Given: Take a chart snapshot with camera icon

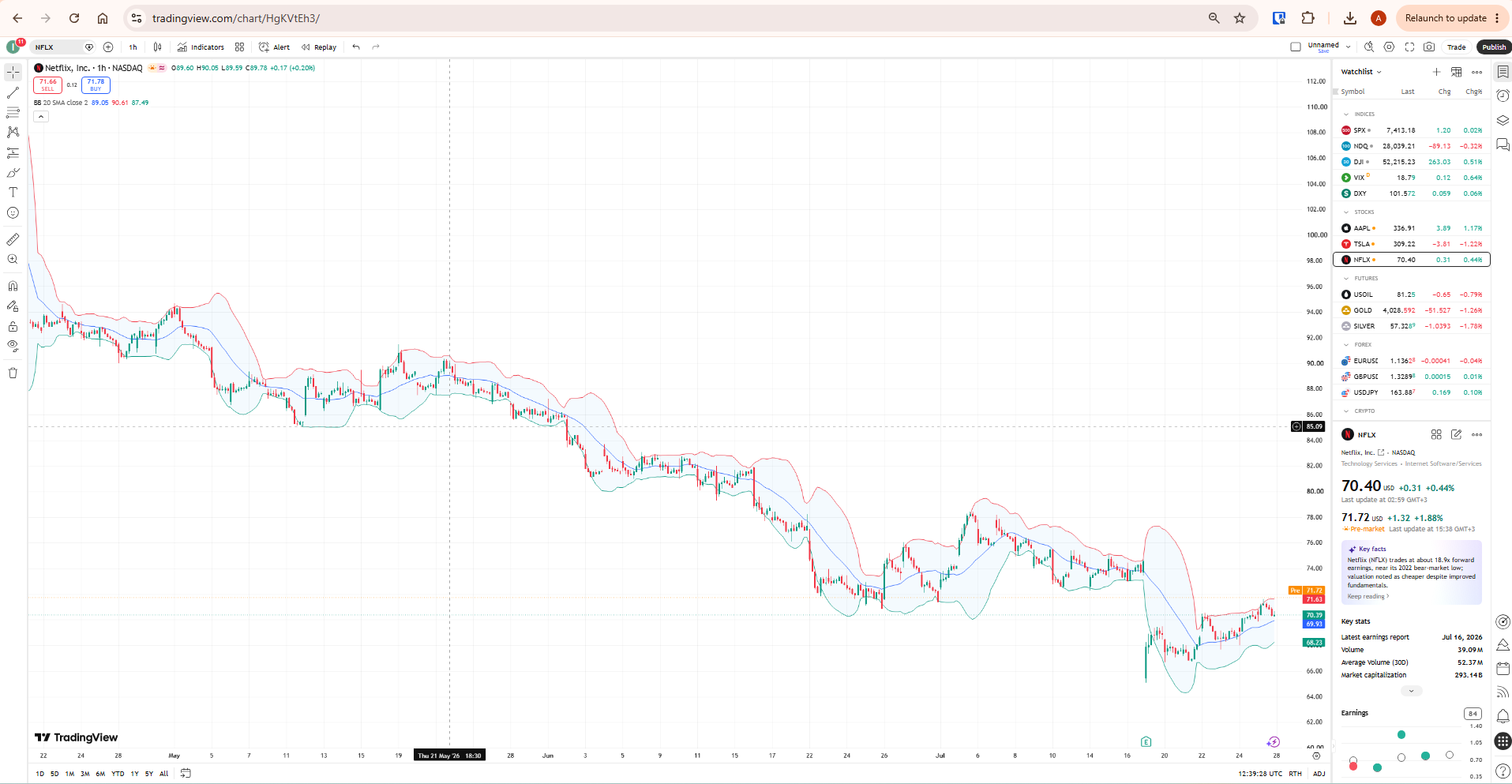Looking at the screenshot, I should pos(1429,47).
